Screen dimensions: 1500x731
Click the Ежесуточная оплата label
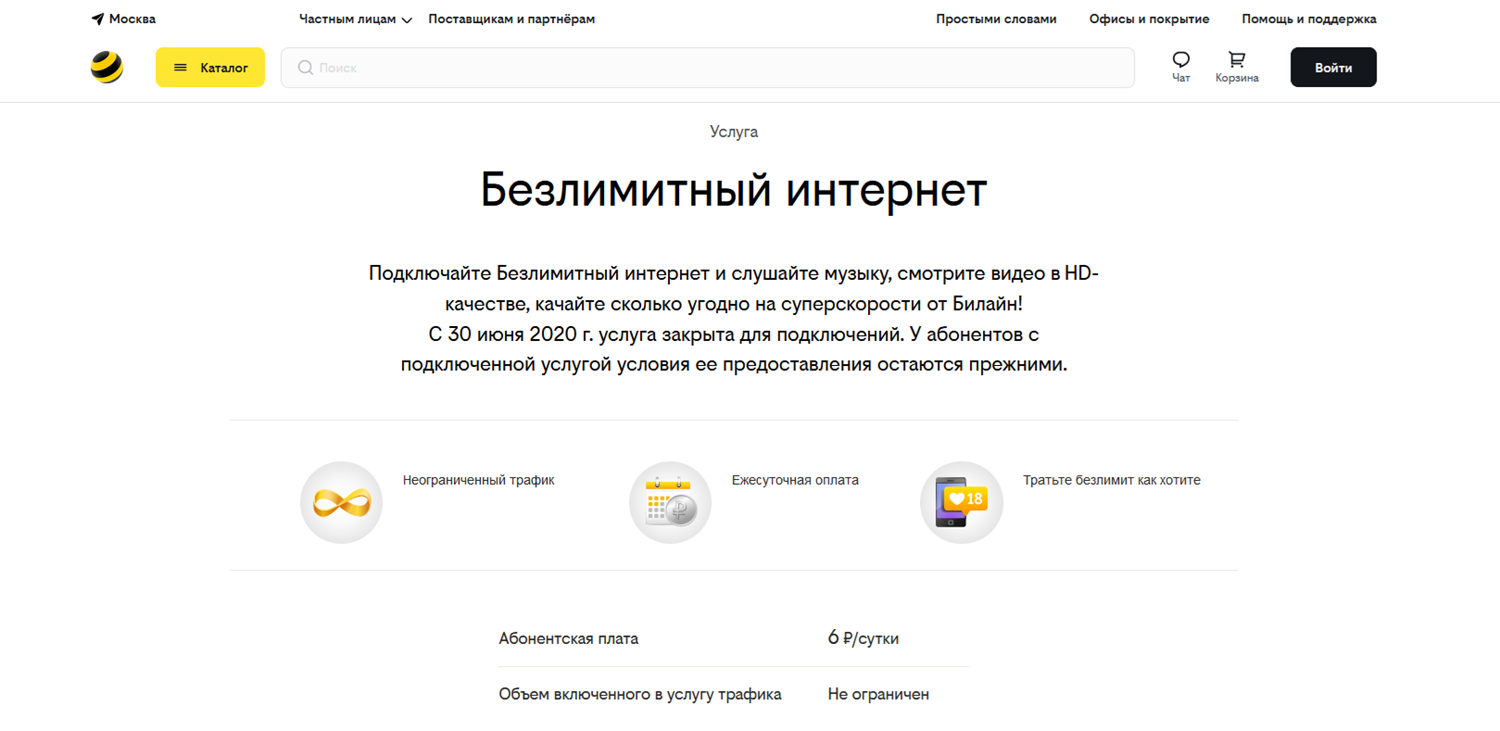point(795,480)
